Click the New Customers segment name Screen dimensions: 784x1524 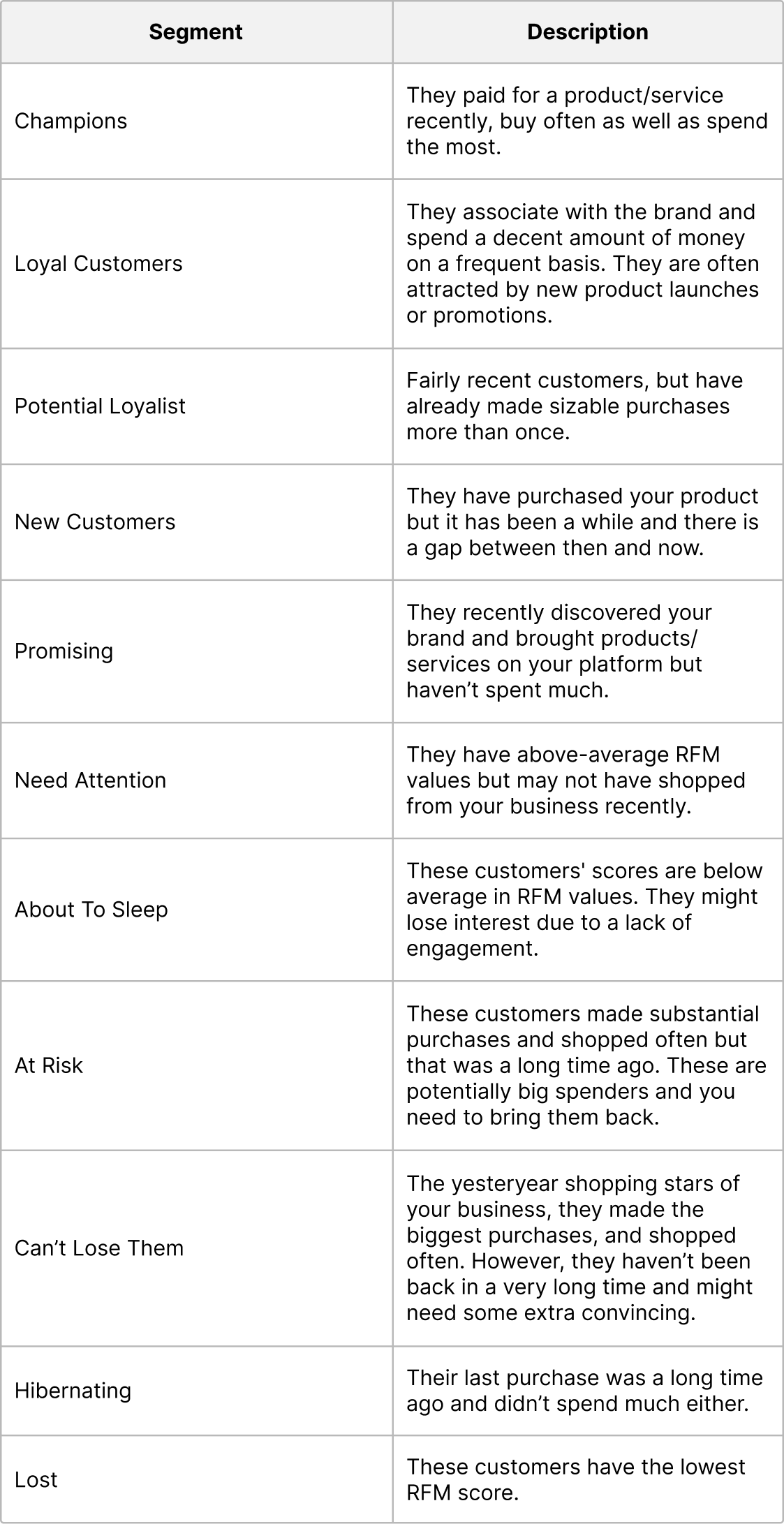(x=95, y=522)
